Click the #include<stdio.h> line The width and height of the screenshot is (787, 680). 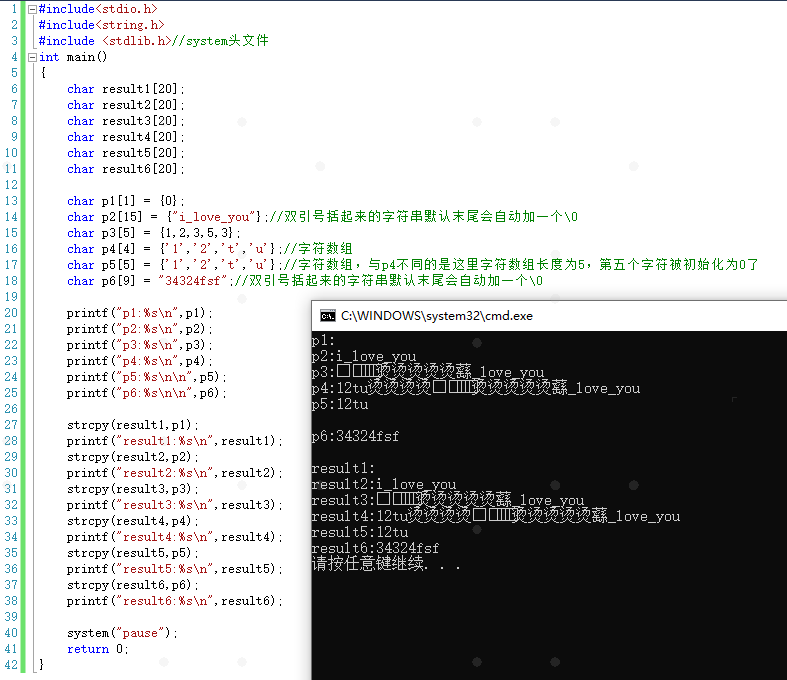[x=98, y=9]
